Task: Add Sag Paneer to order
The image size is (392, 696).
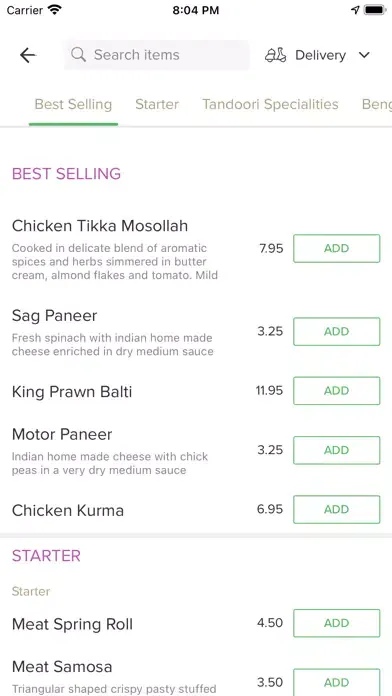Action: (337, 332)
